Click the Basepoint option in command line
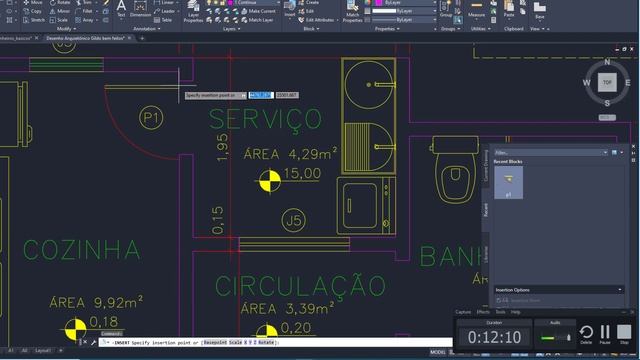640x360 pixels. coord(215,342)
